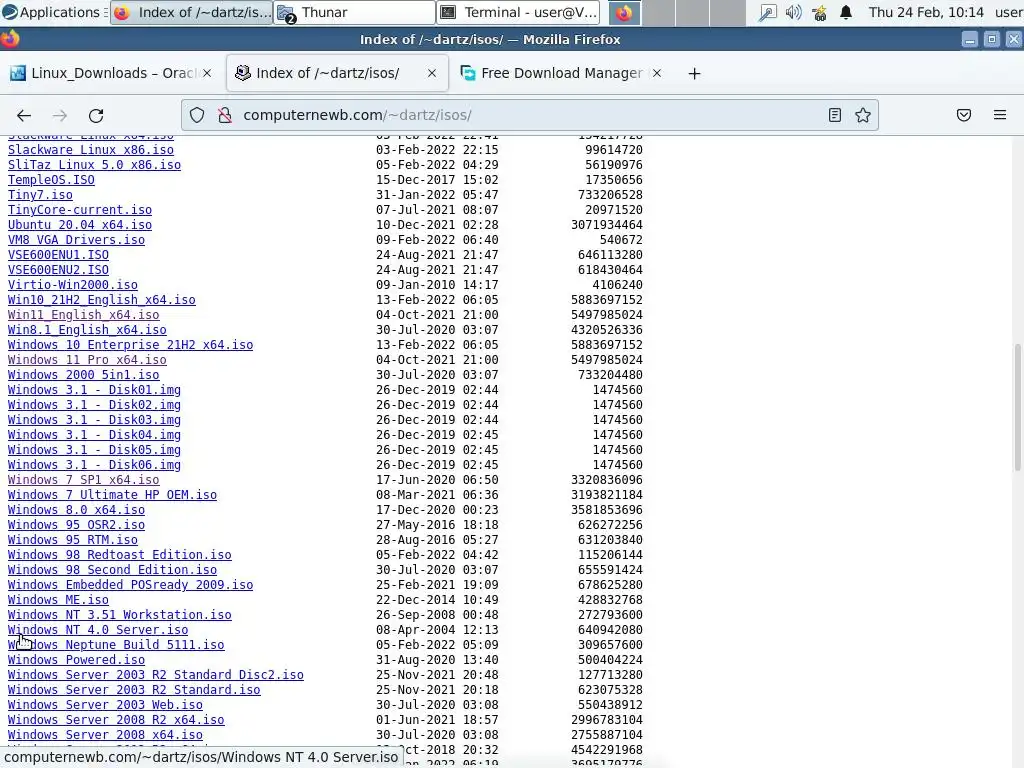This screenshot has width=1024, height=768.
Task: Download Windows_98_Redtoast_Edition.iso
Action: [x=120, y=556]
